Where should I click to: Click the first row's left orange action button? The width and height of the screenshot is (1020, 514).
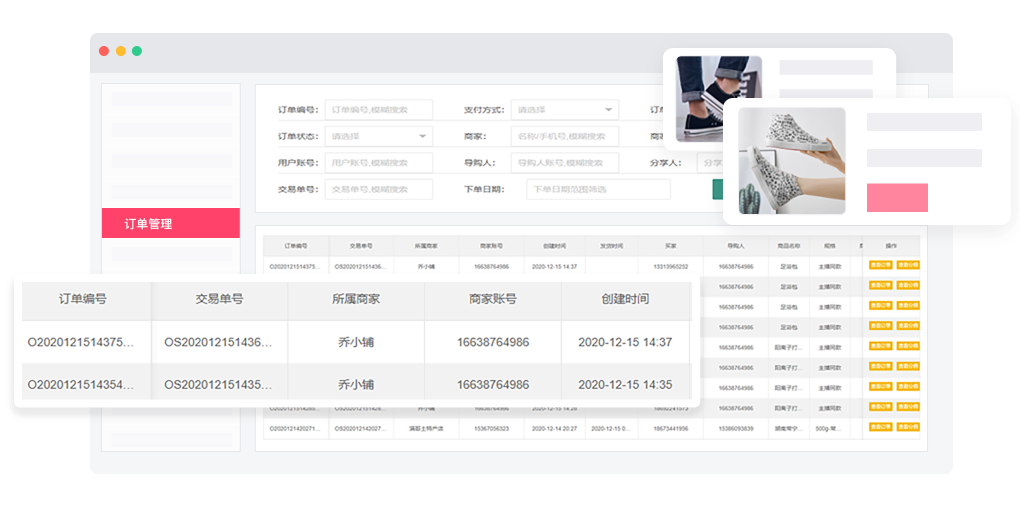(880, 266)
